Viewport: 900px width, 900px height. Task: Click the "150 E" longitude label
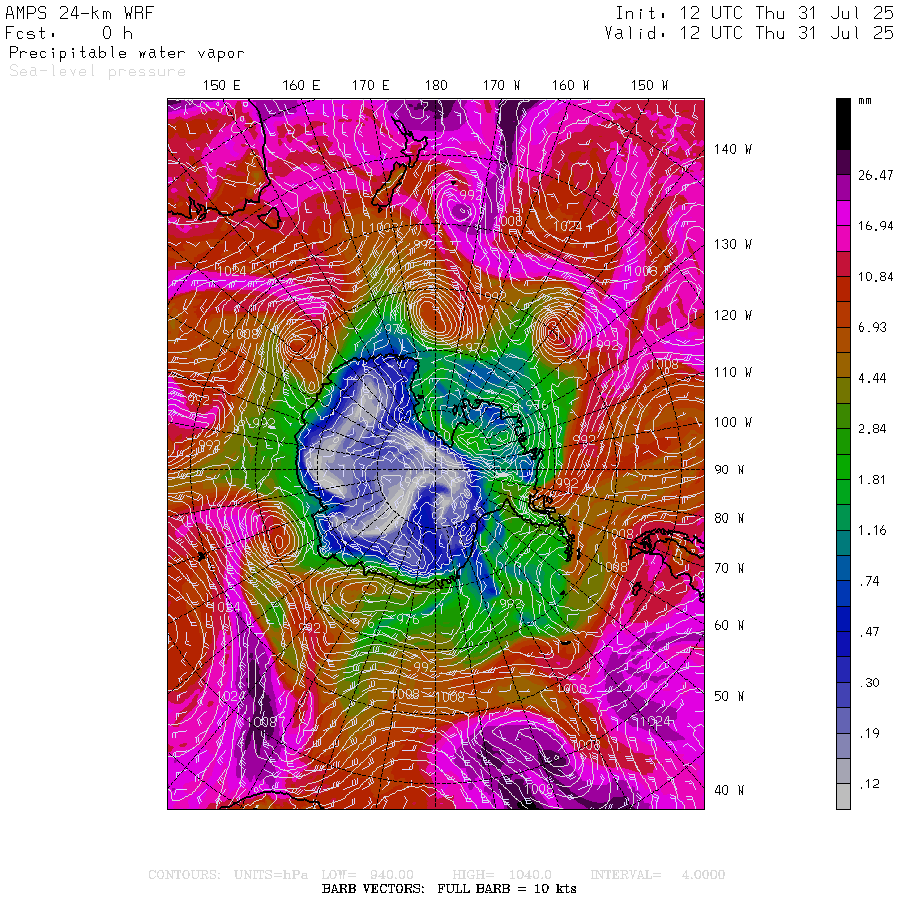point(222,86)
